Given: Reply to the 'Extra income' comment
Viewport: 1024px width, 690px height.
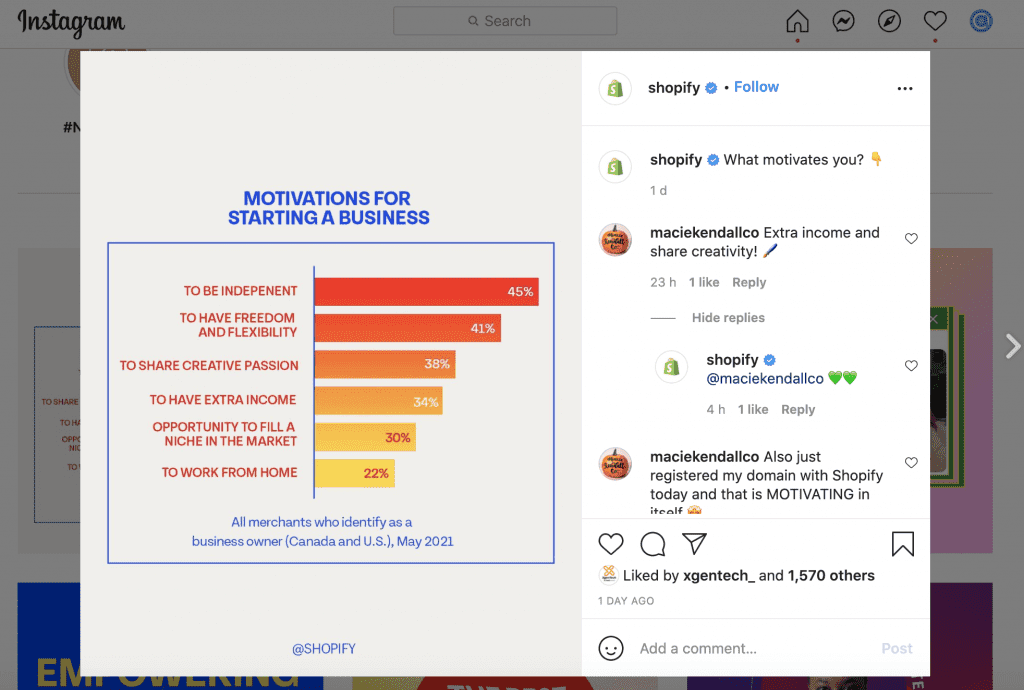Looking at the screenshot, I should pos(748,282).
